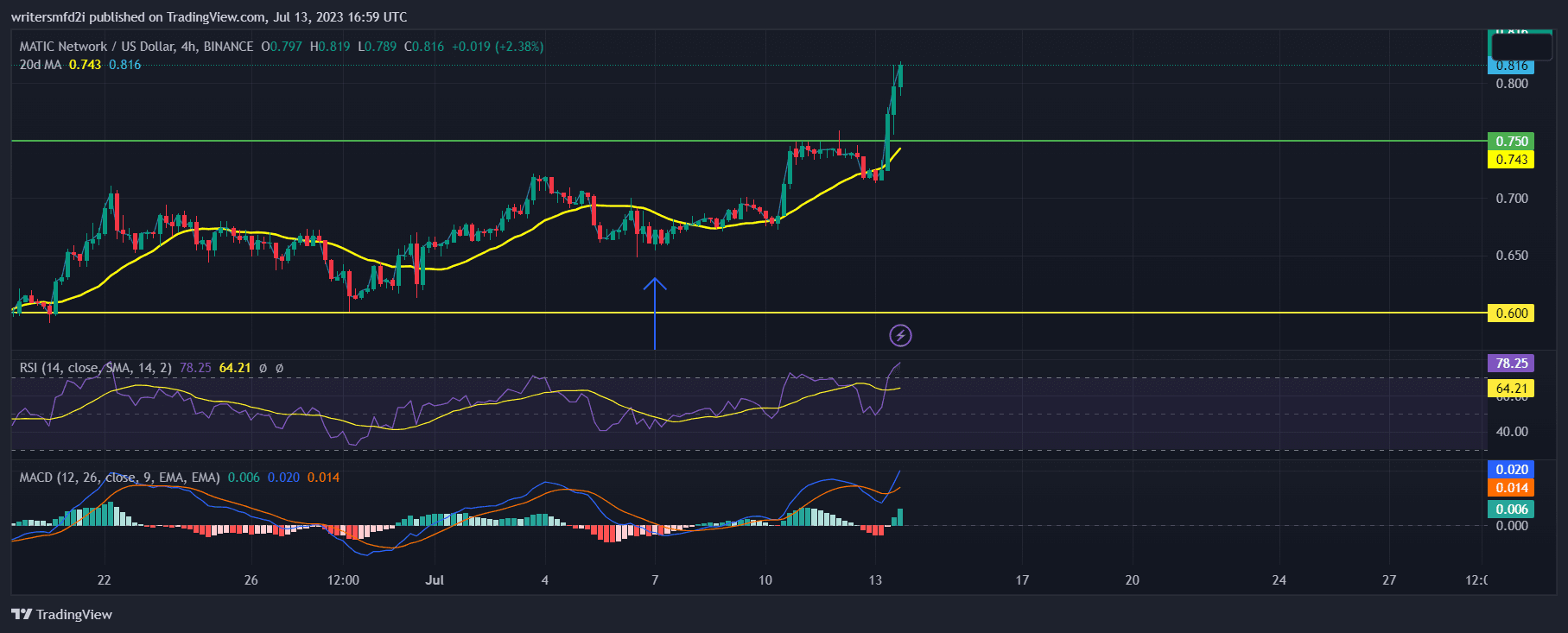Click the green 0.750 price label

(1511, 141)
